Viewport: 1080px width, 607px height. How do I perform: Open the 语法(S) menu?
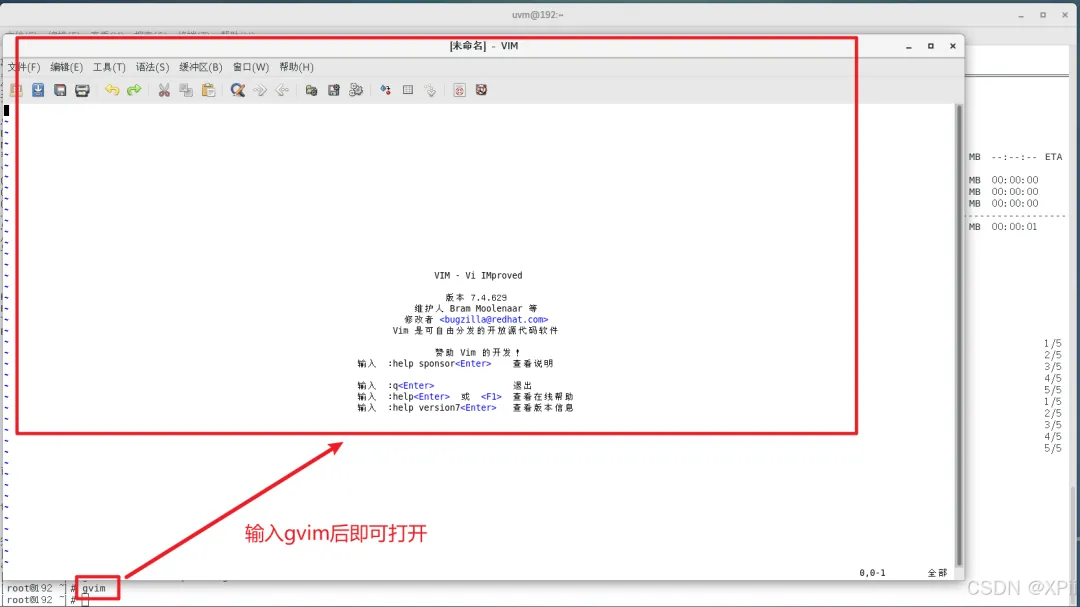152,67
